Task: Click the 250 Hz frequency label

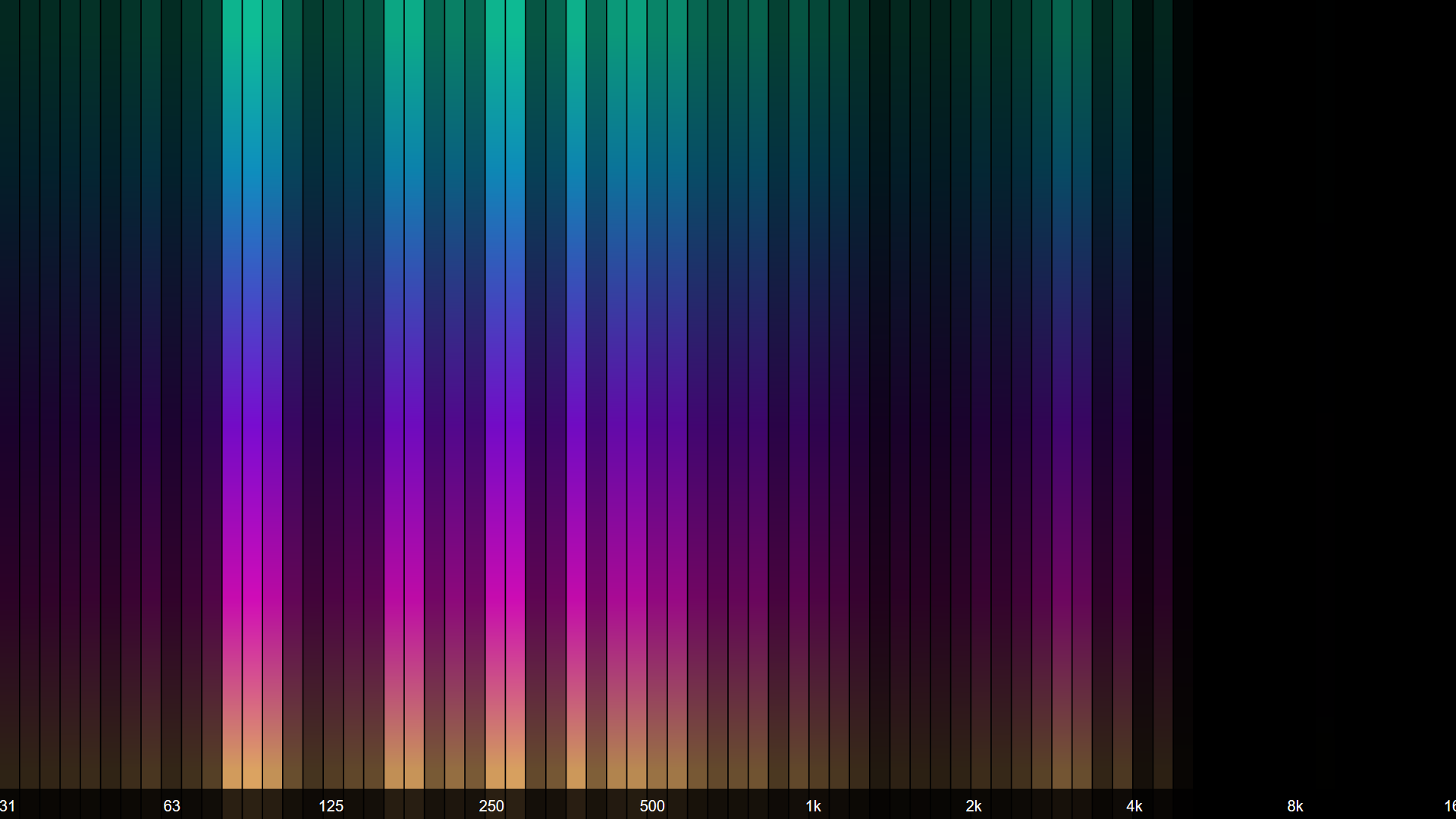Action: tap(491, 806)
